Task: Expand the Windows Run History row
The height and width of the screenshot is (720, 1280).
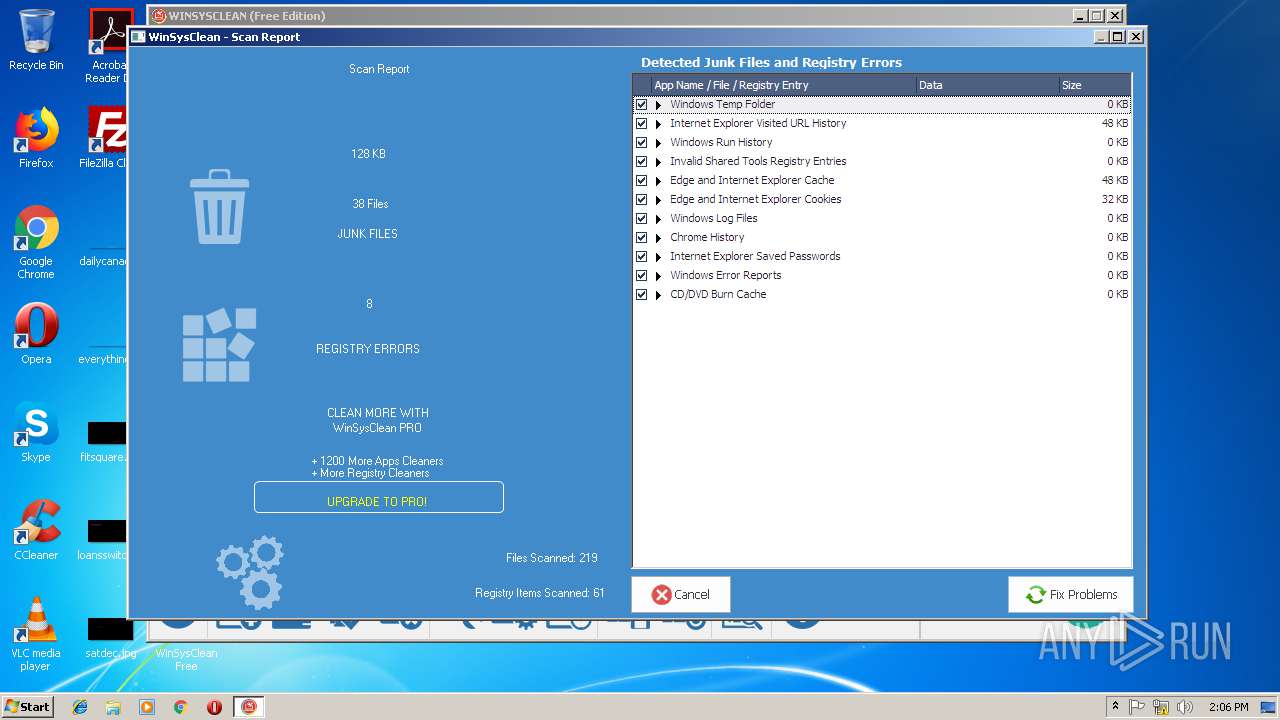Action: click(658, 143)
